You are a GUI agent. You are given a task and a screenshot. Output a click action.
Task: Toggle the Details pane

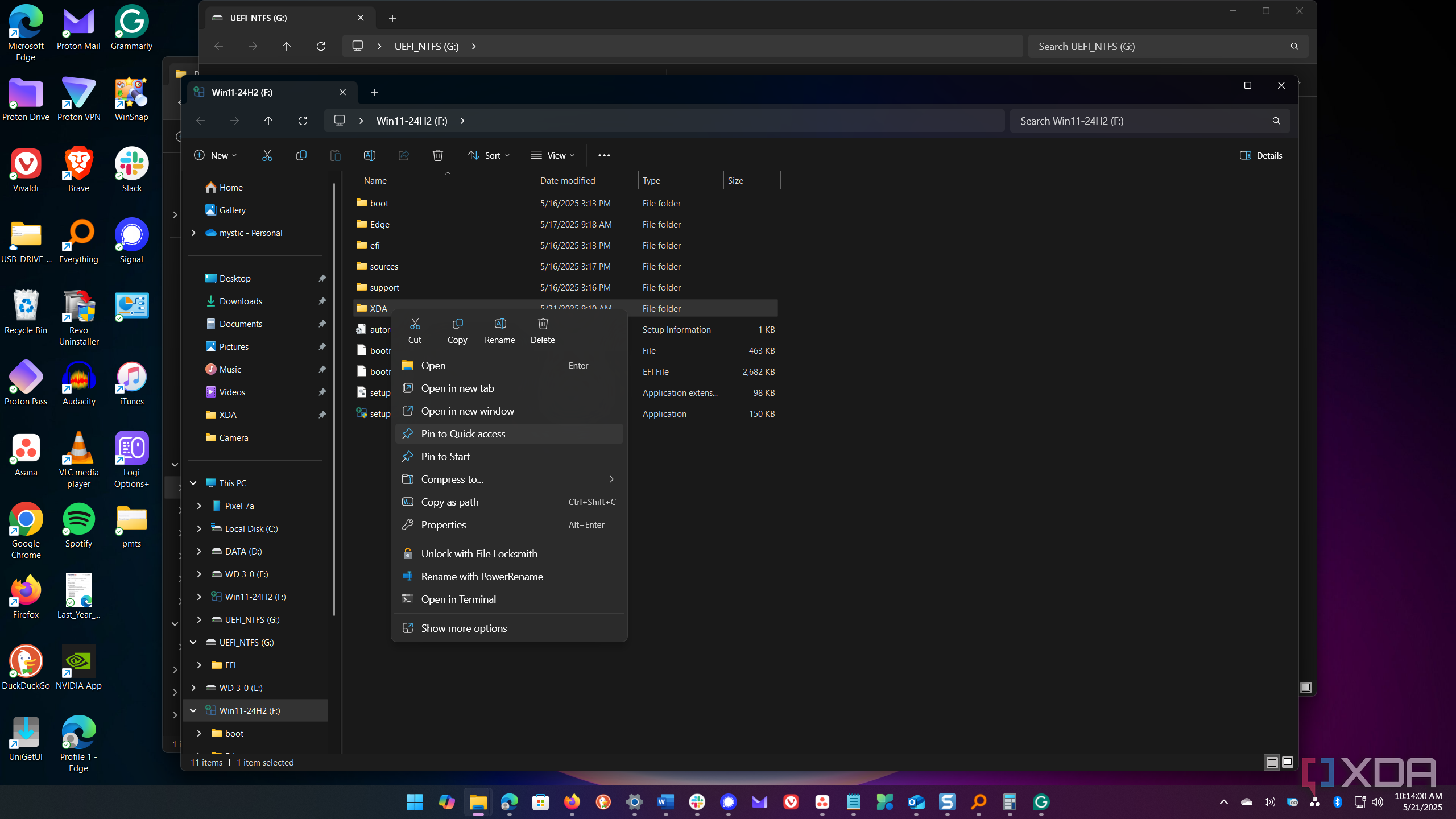tap(1261, 155)
